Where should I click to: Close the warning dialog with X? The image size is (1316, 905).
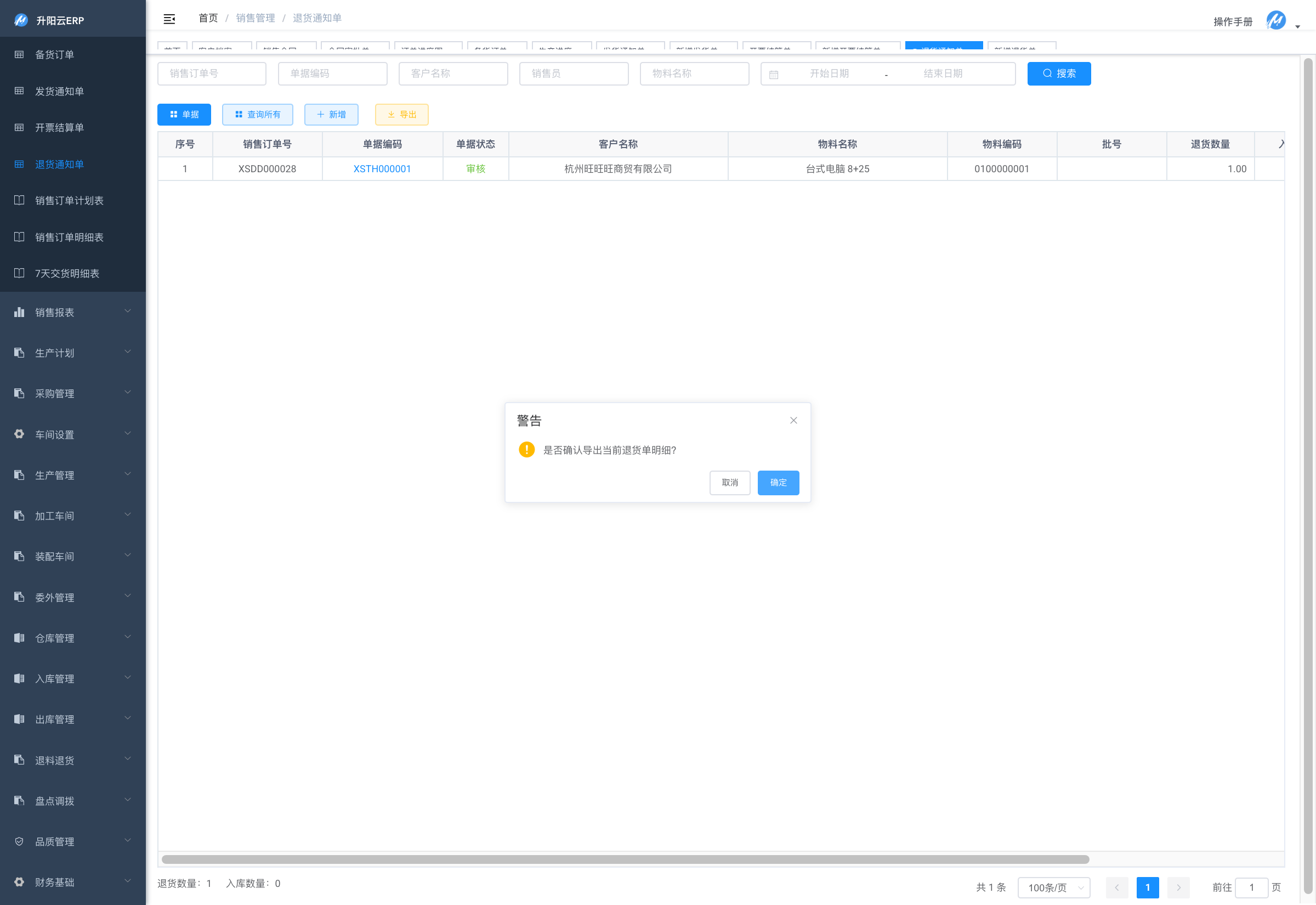[x=793, y=420]
